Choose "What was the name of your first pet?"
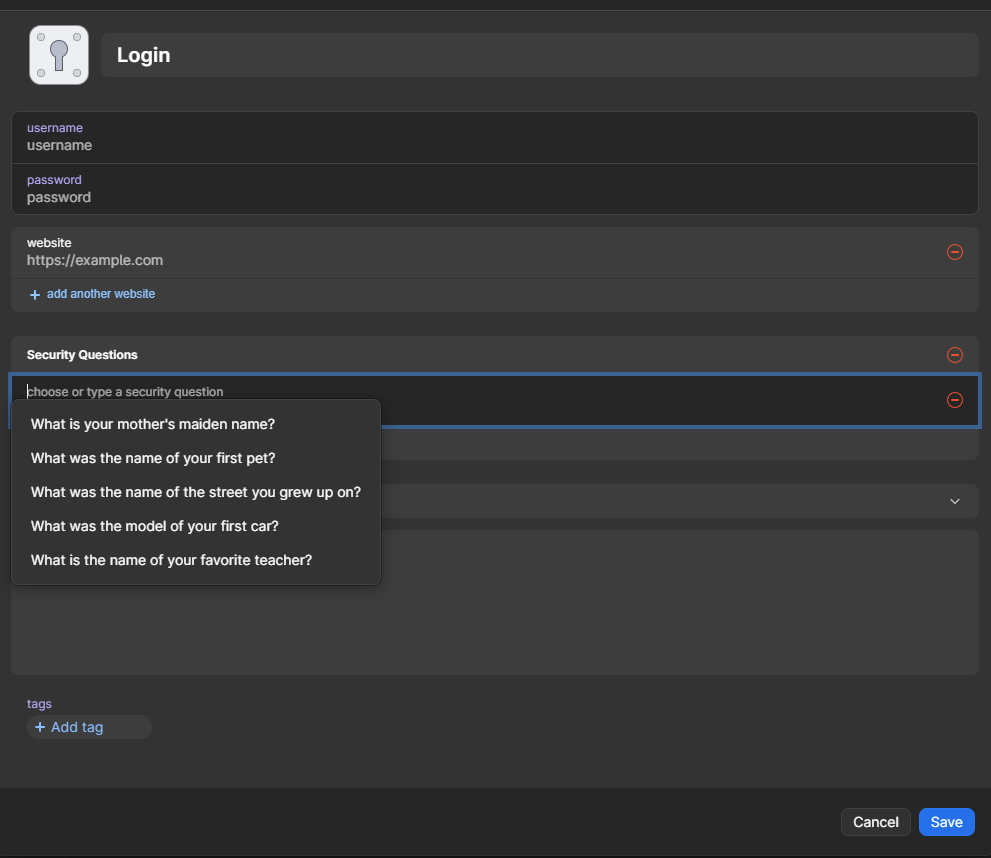This screenshot has width=991, height=858. [153, 458]
